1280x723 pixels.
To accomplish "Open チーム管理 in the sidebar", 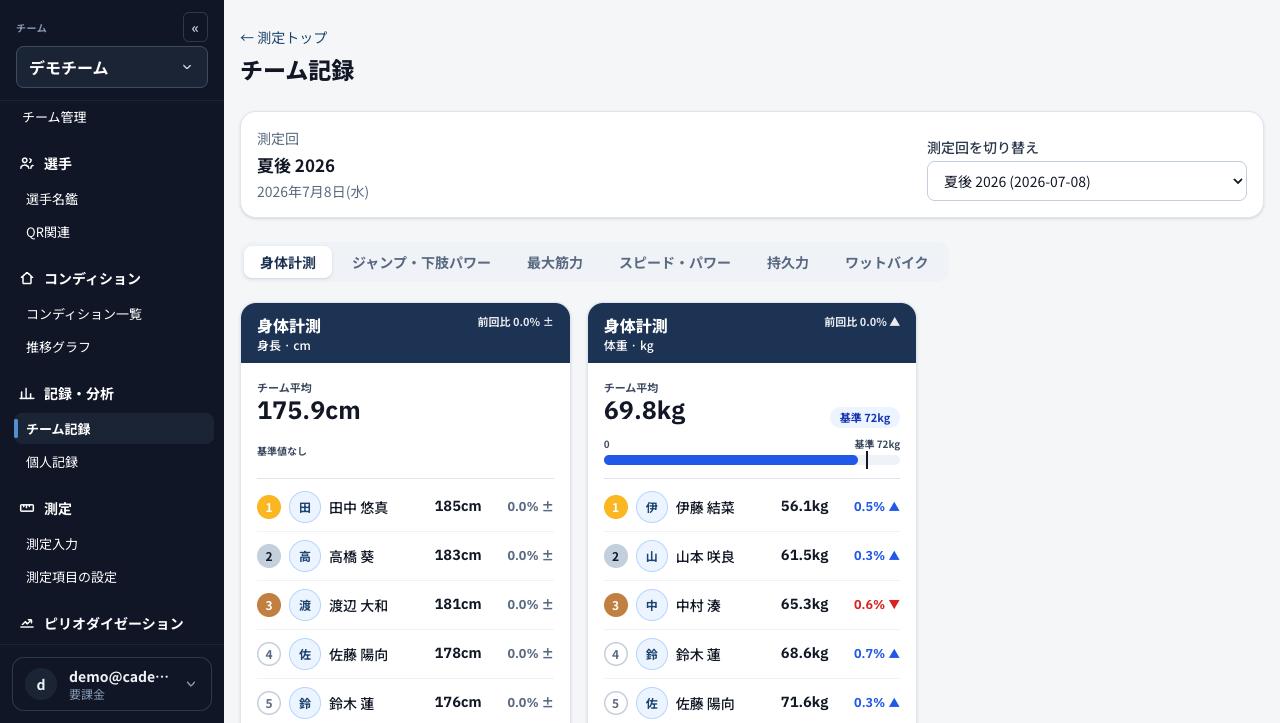I will tap(54, 117).
